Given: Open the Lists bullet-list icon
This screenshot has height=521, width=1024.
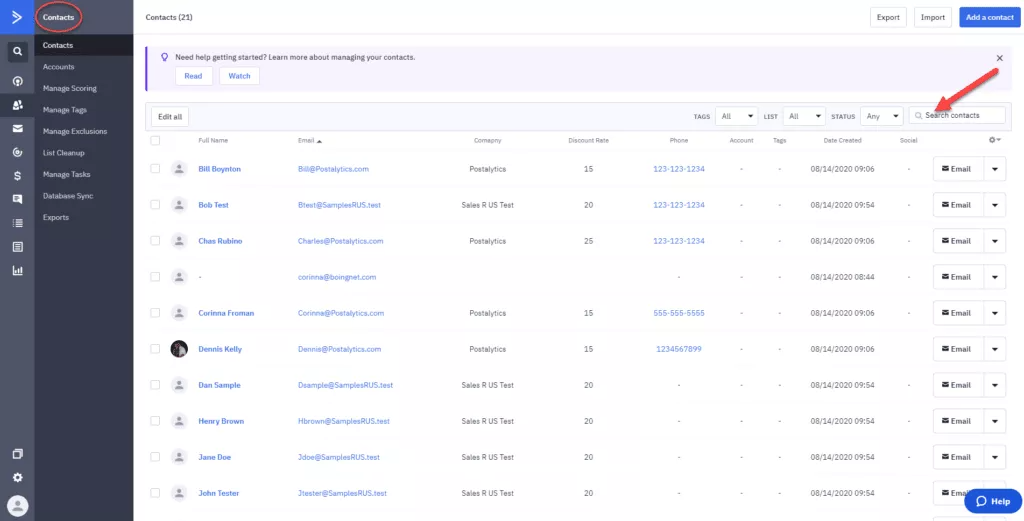Looking at the screenshot, I should pyautogui.click(x=18, y=223).
